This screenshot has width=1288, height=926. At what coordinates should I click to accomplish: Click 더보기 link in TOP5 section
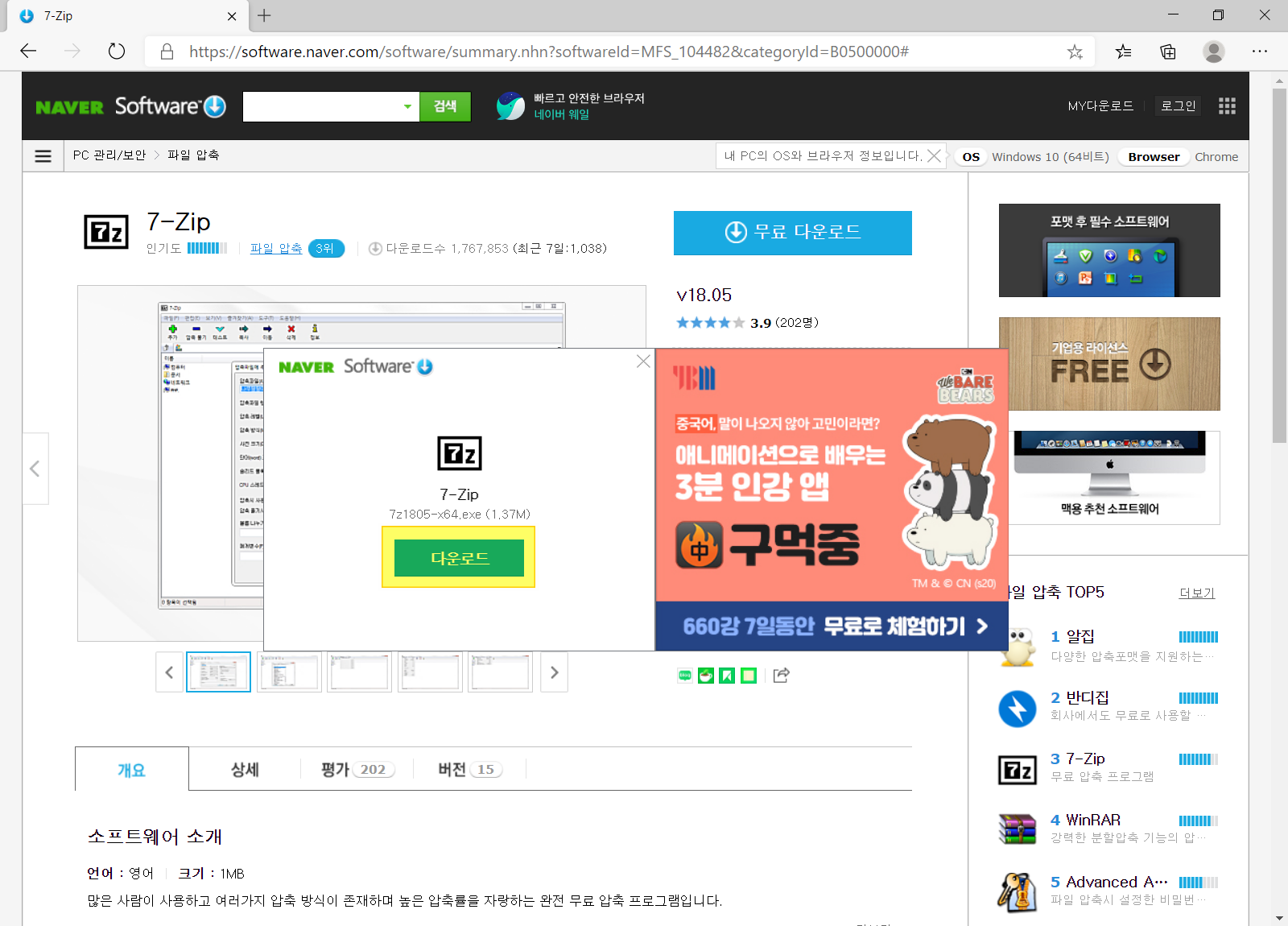click(1197, 593)
